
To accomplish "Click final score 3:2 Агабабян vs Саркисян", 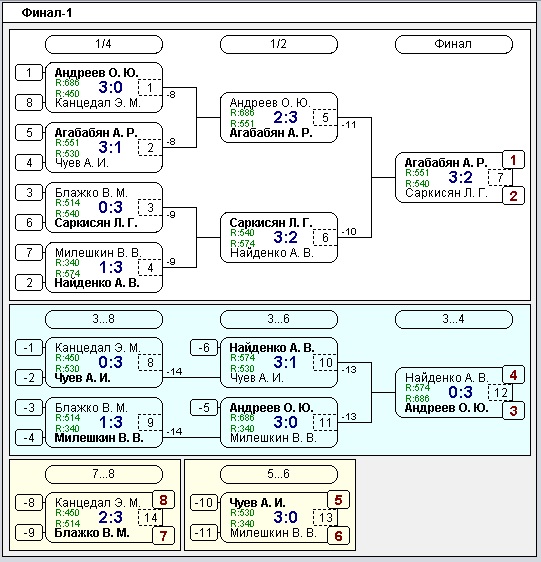I will tap(460, 177).
